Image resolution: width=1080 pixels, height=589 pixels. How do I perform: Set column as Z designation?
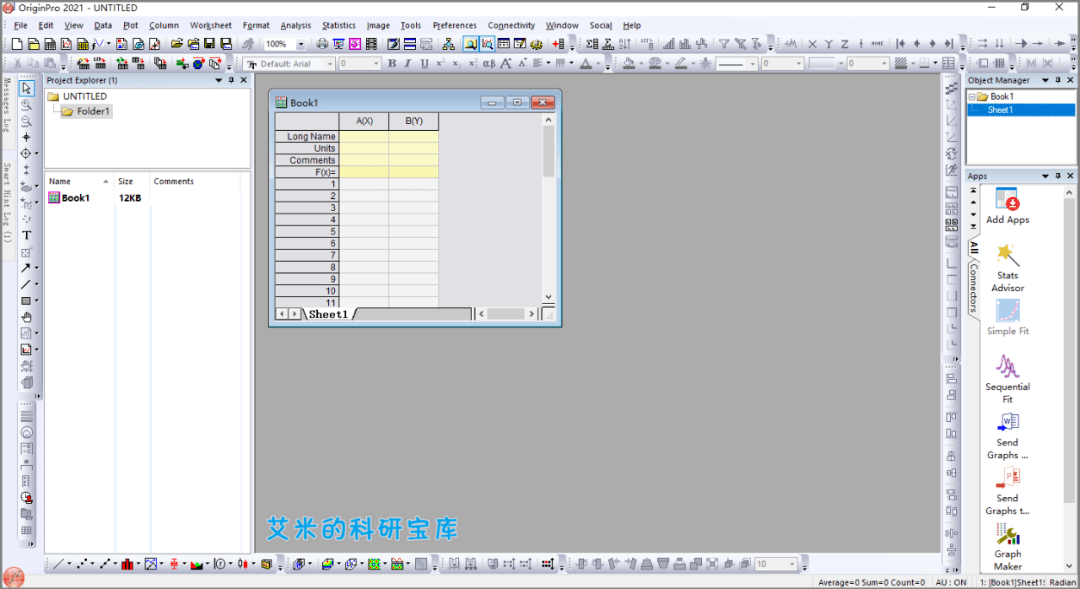(844, 44)
